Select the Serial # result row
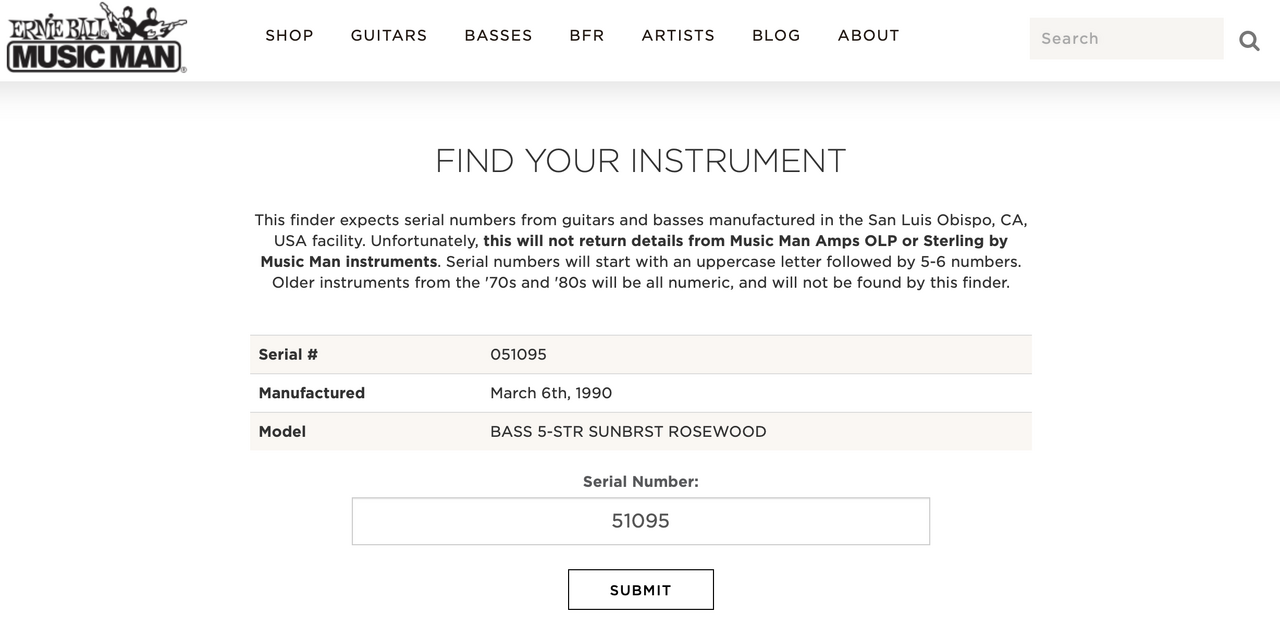The height and width of the screenshot is (637, 1280). 641,354
